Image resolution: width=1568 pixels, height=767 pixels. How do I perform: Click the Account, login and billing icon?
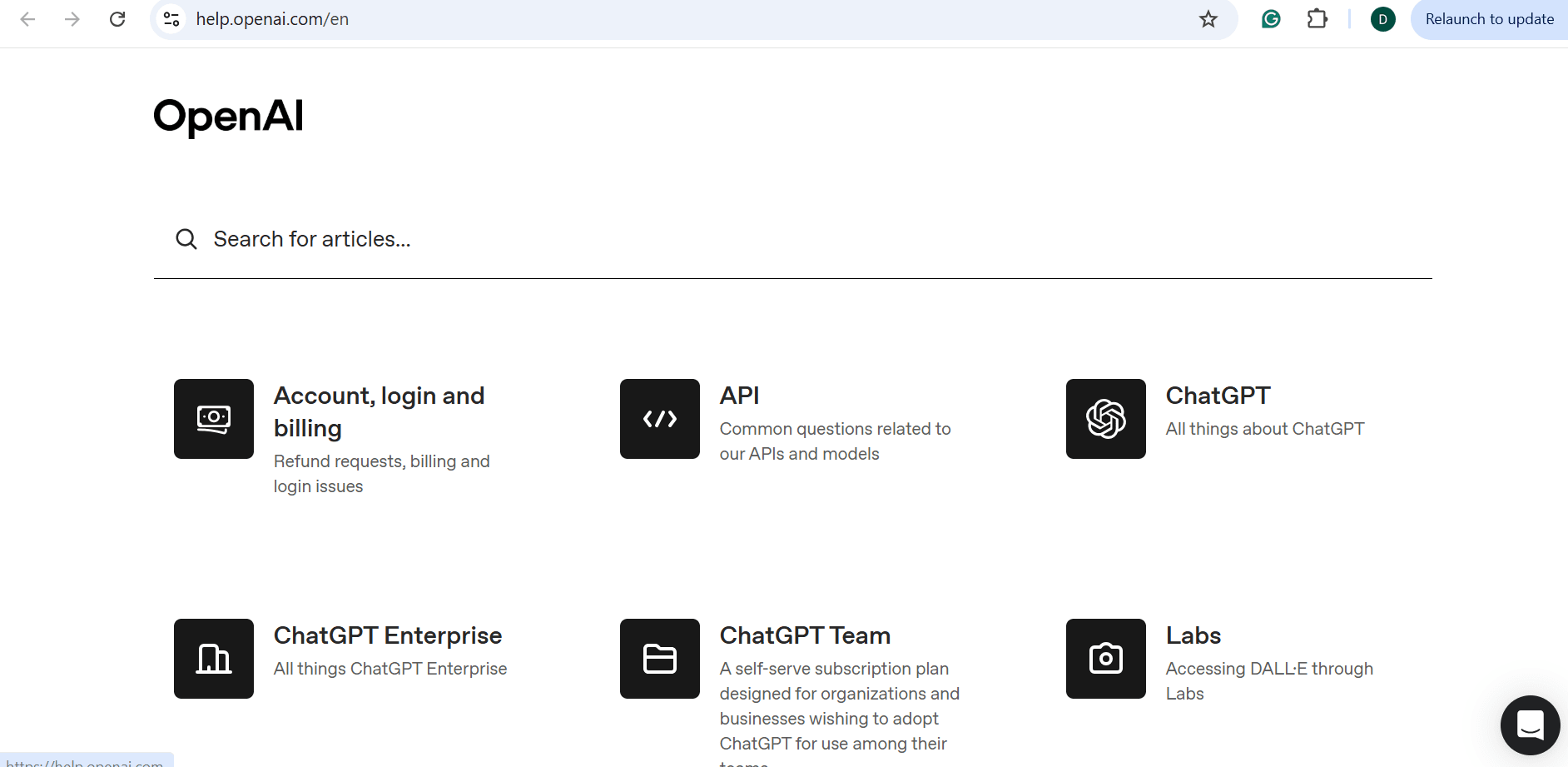pos(214,419)
